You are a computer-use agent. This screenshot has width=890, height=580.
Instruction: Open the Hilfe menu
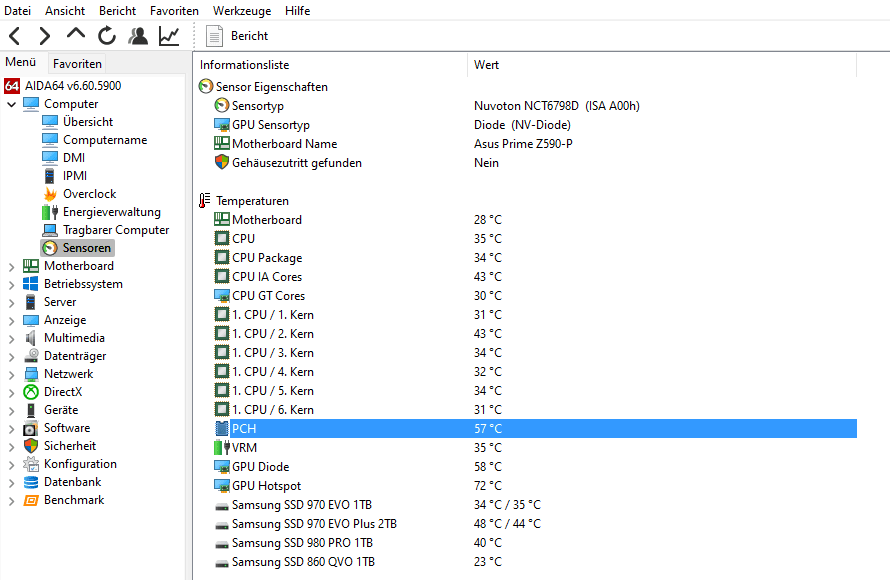point(297,11)
